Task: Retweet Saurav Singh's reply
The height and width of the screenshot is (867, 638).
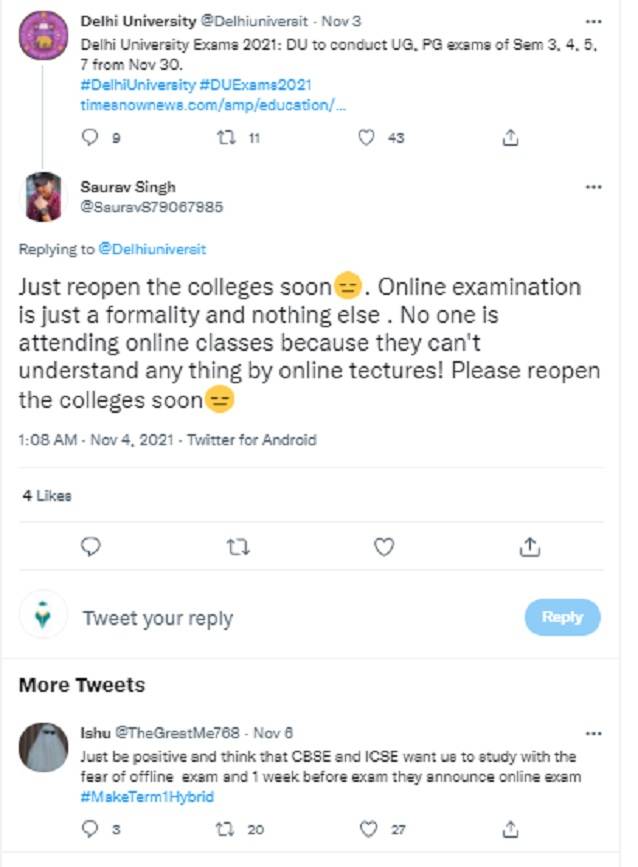Action: 238,546
